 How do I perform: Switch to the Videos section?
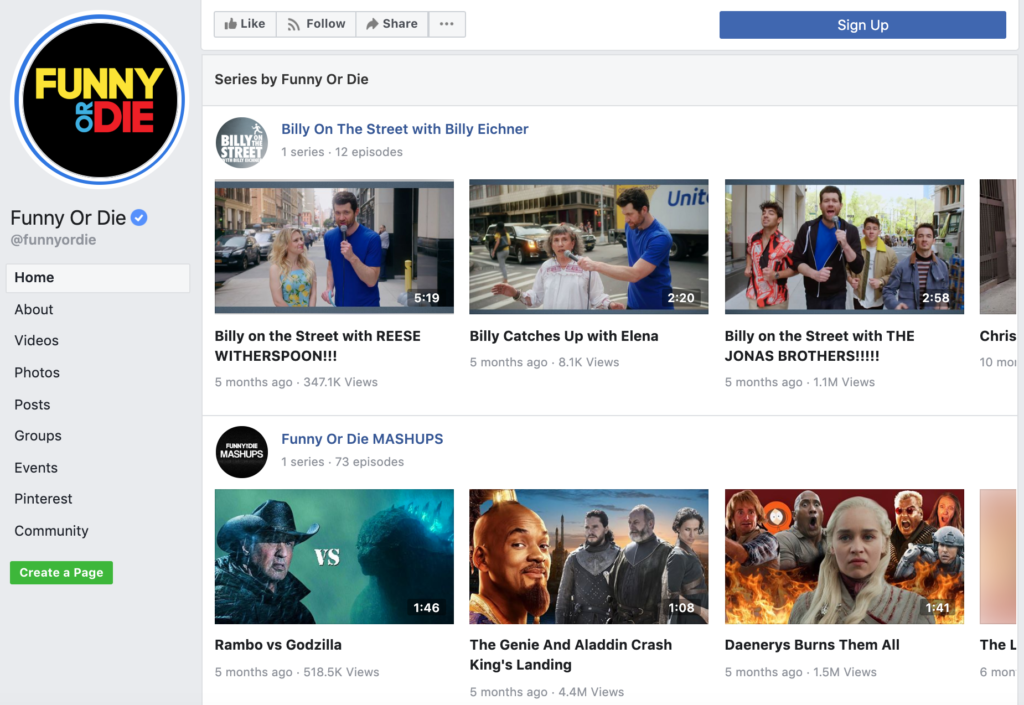point(36,340)
